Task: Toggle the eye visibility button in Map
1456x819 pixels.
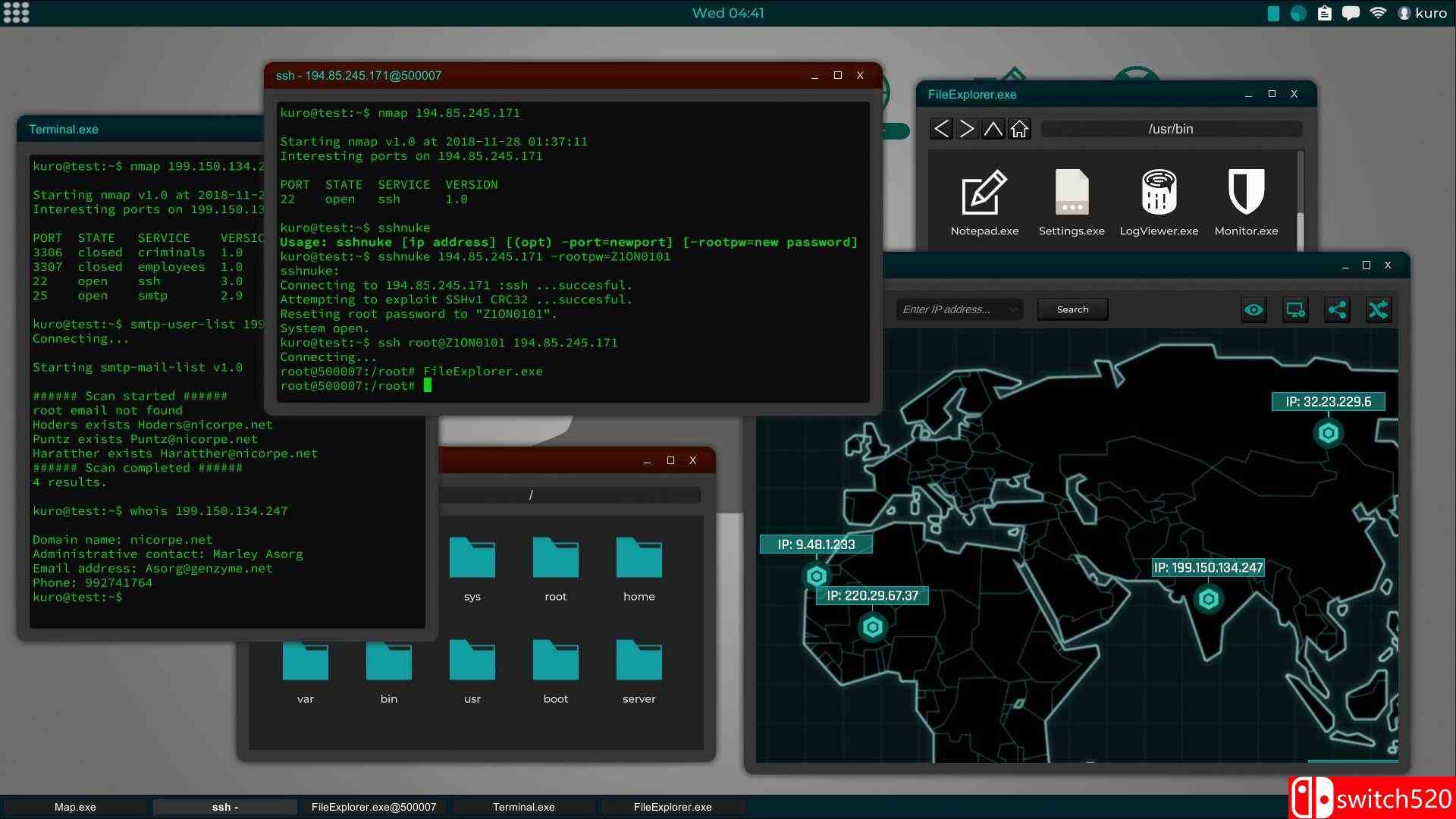Action: click(x=1254, y=309)
